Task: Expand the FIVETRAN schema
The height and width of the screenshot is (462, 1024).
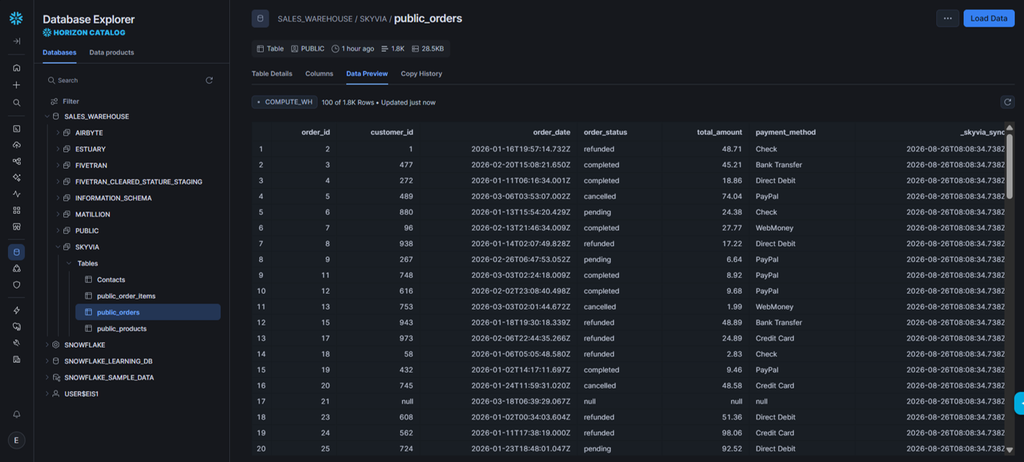Action: (x=57, y=165)
